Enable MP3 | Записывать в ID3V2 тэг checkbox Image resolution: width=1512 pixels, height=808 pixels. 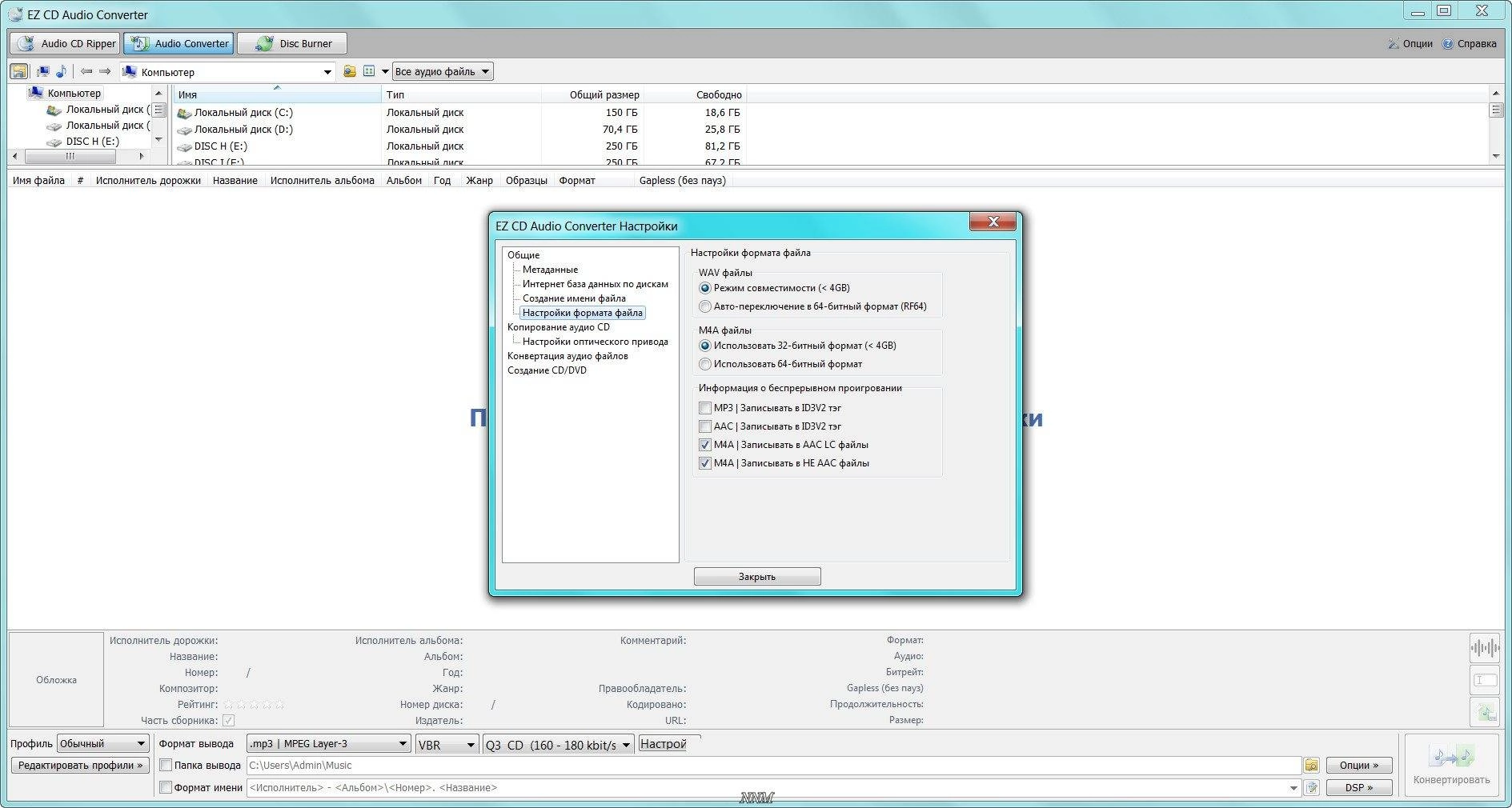pyautogui.click(x=705, y=408)
